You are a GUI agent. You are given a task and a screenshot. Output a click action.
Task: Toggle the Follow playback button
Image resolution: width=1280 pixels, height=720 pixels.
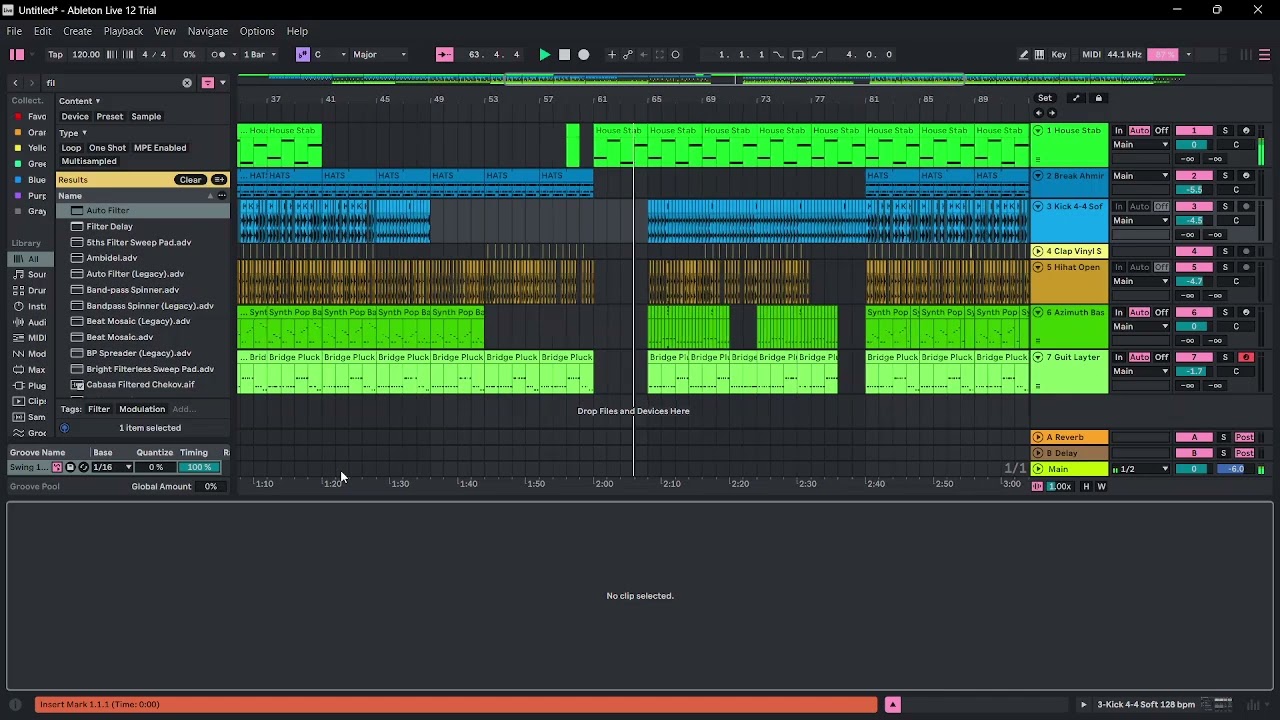tap(445, 55)
